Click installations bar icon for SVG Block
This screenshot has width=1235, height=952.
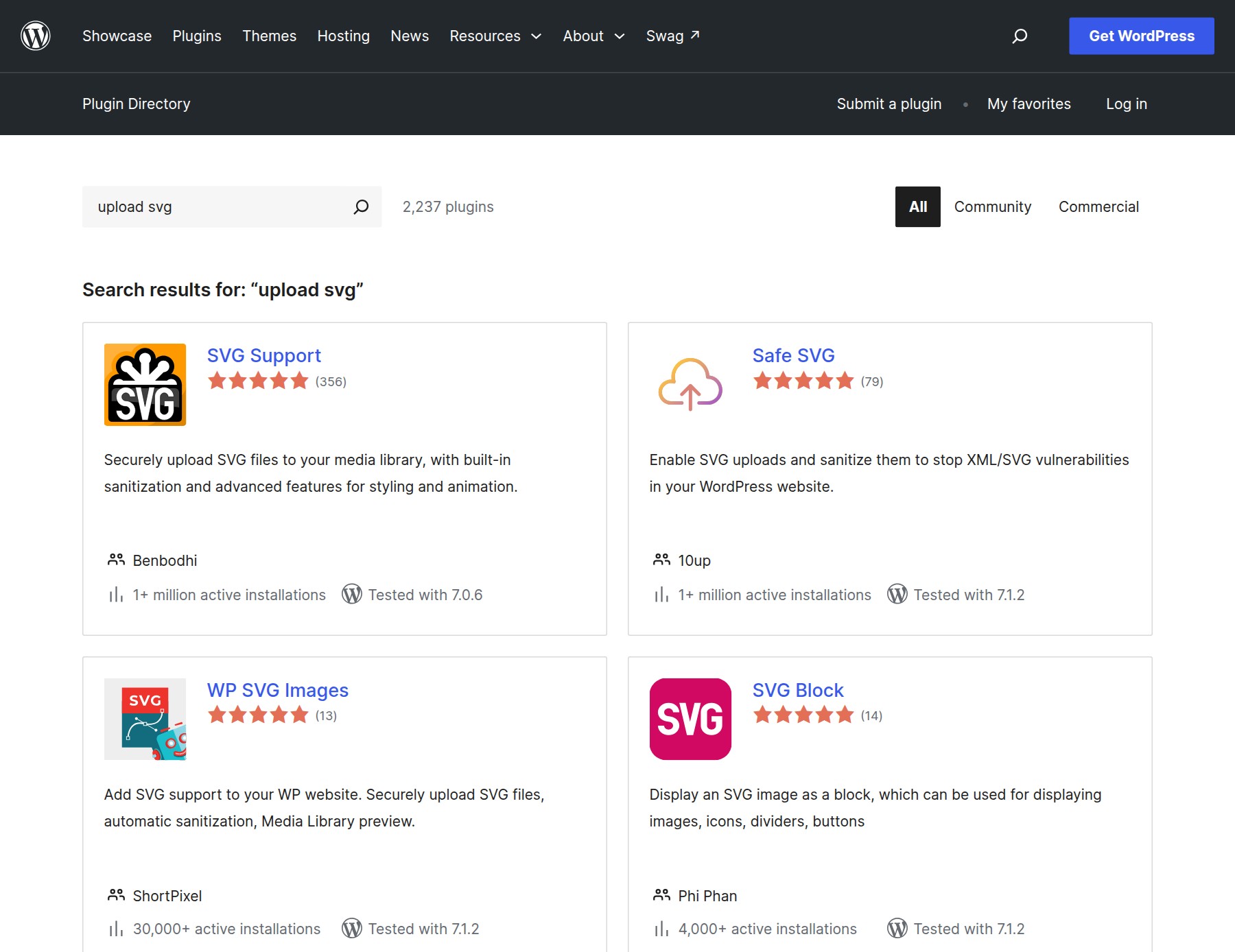[x=661, y=929]
